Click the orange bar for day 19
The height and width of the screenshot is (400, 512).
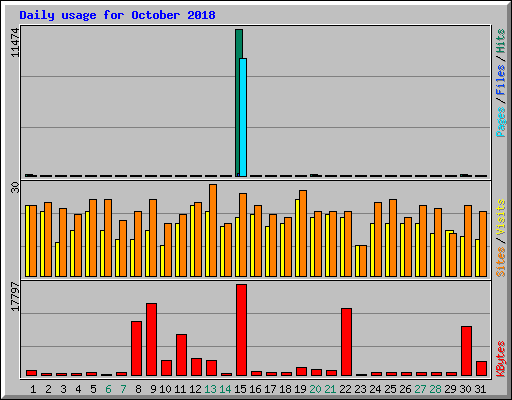coord(303,233)
